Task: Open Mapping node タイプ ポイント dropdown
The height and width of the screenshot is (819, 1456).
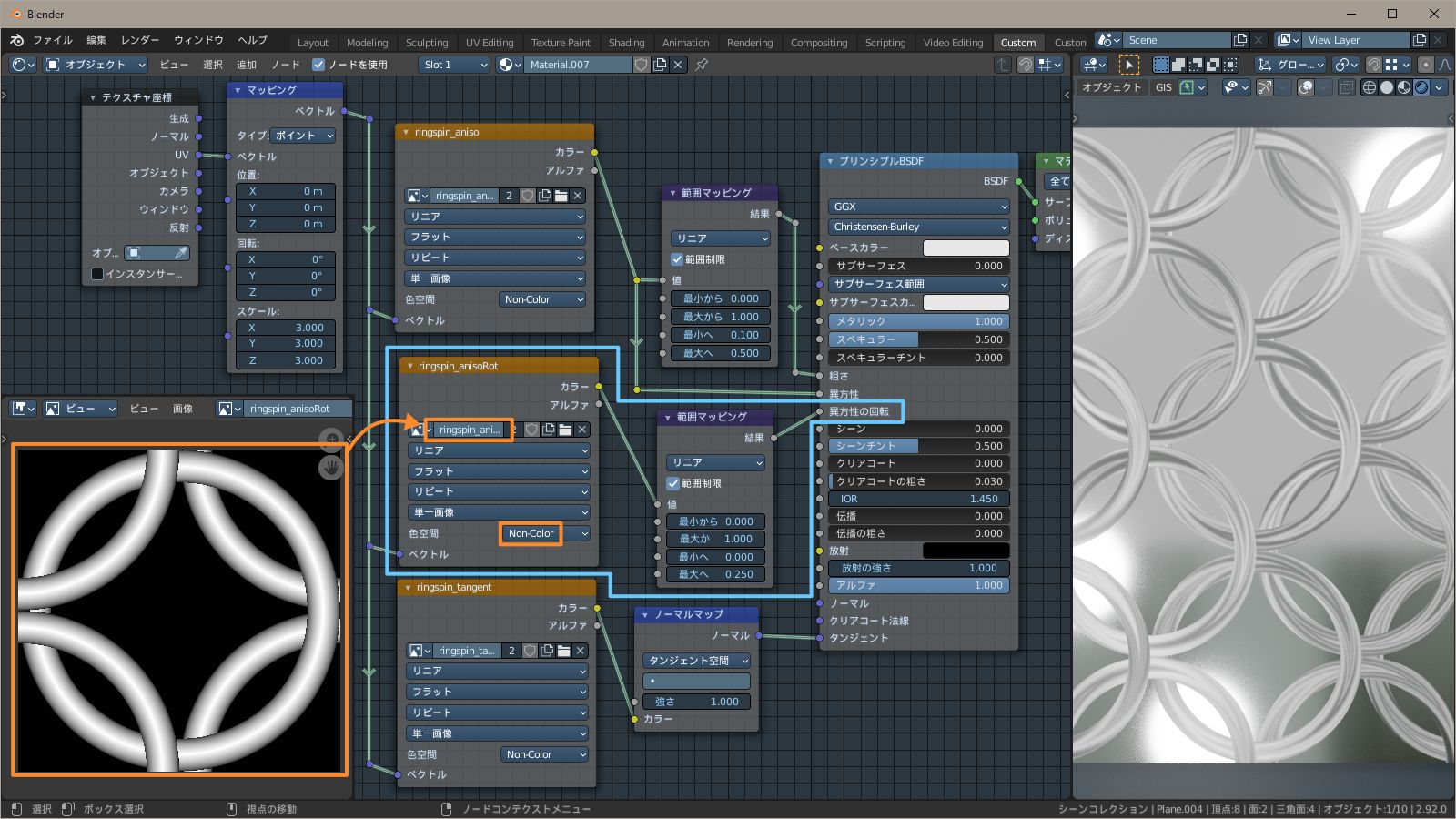Action: coord(303,136)
